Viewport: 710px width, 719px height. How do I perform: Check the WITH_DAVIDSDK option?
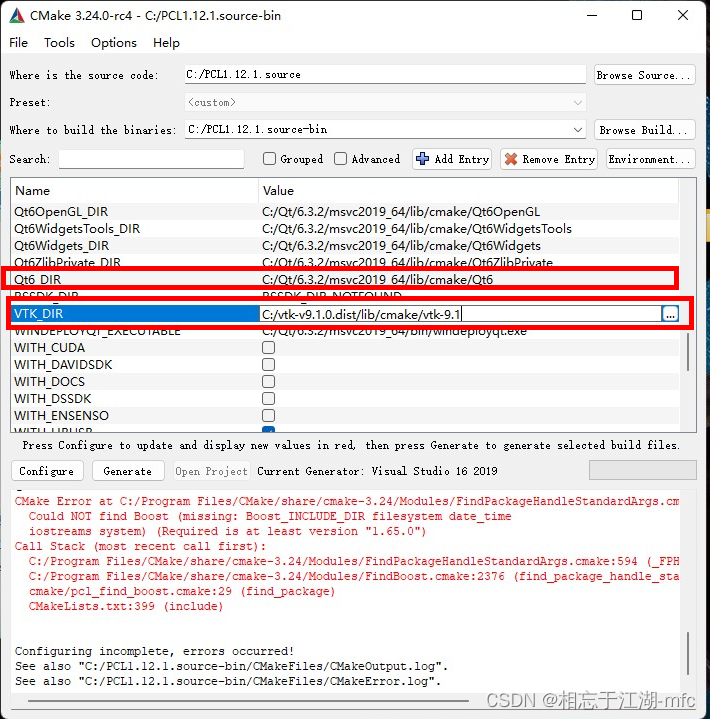pyautogui.click(x=268, y=365)
